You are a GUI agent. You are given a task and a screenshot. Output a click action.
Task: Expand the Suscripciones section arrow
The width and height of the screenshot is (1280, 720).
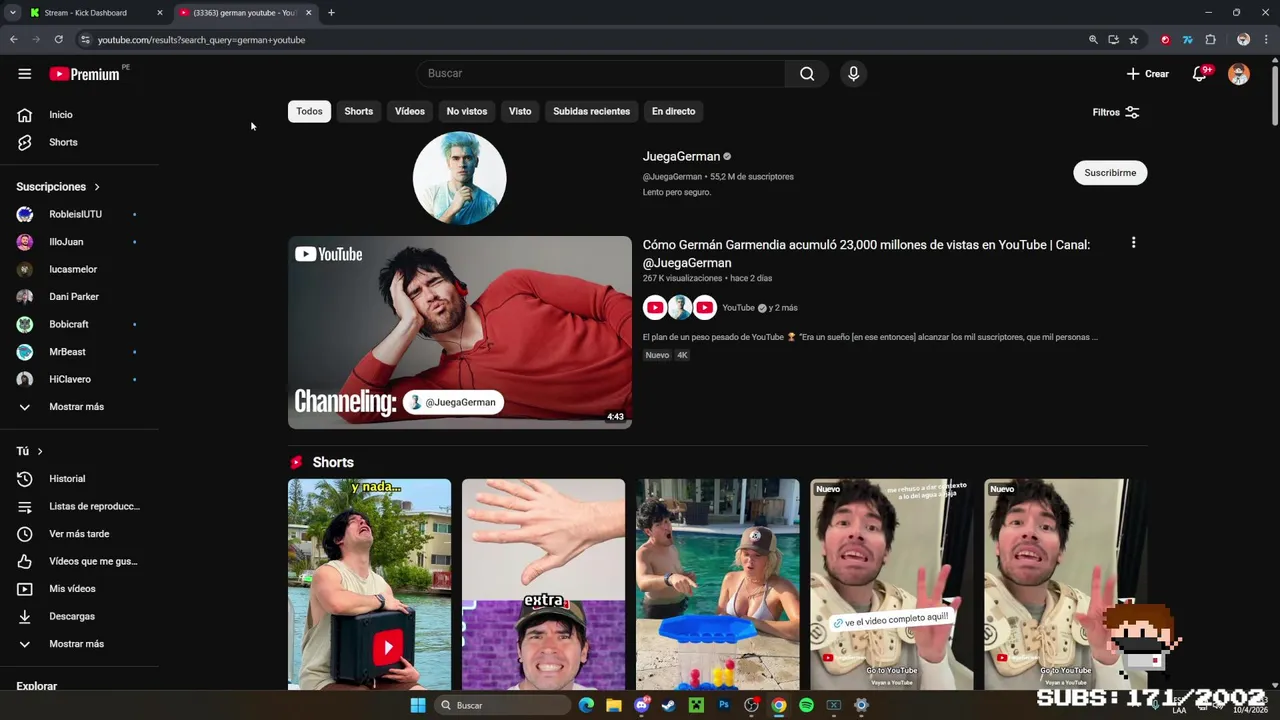[x=97, y=187]
